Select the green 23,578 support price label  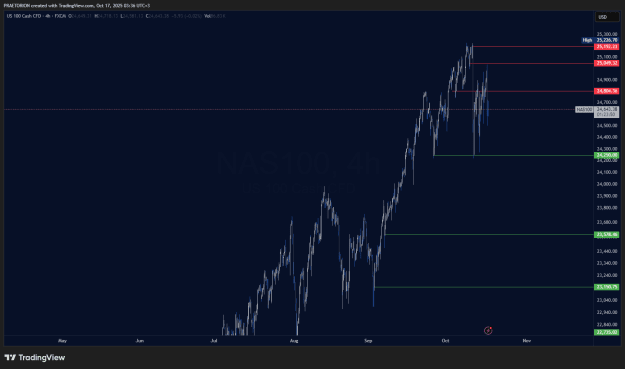pyautogui.click(x=606, y=234)
